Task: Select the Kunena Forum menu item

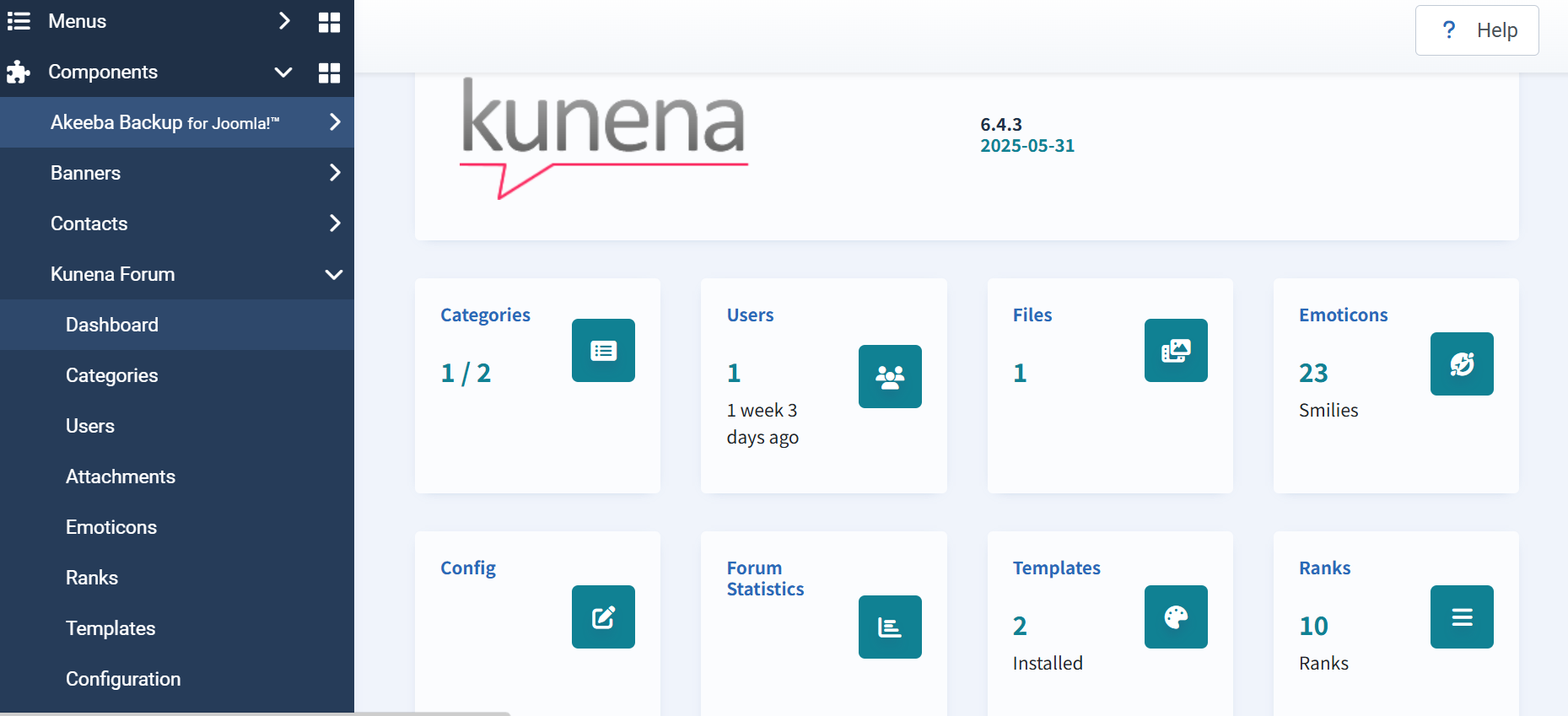Action: pyautogui.click(x=177, y=274)
